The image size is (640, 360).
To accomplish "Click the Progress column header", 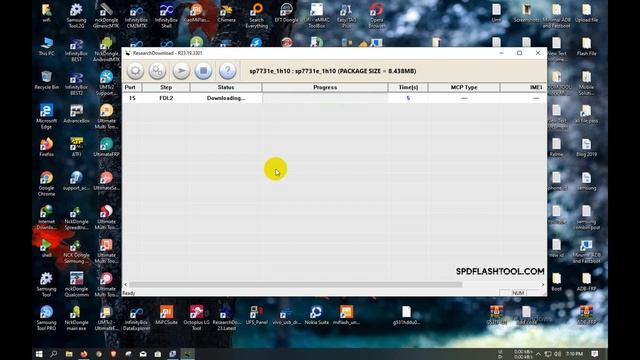I will (325, 87).
